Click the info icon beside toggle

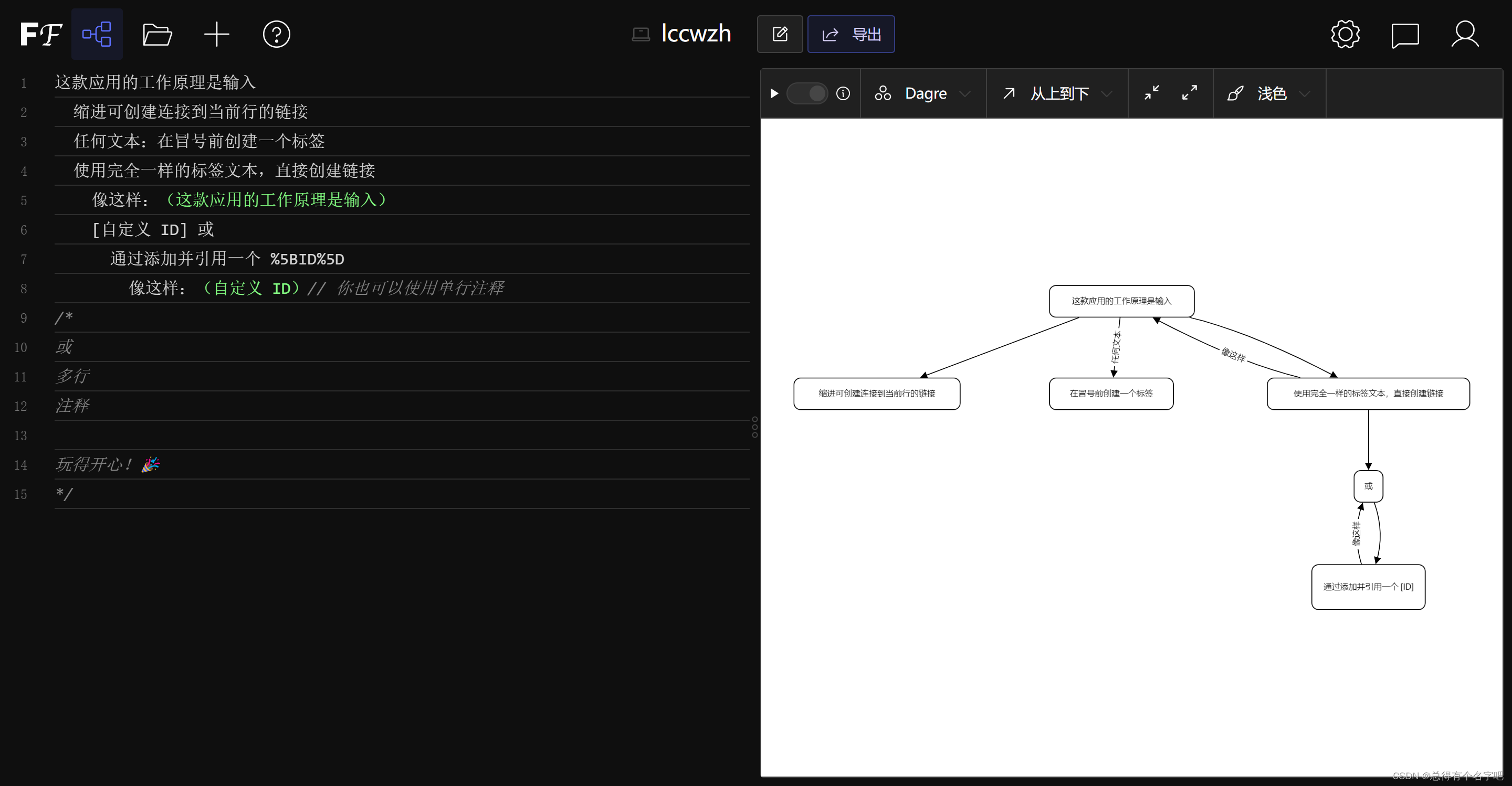tap(843, 93)
